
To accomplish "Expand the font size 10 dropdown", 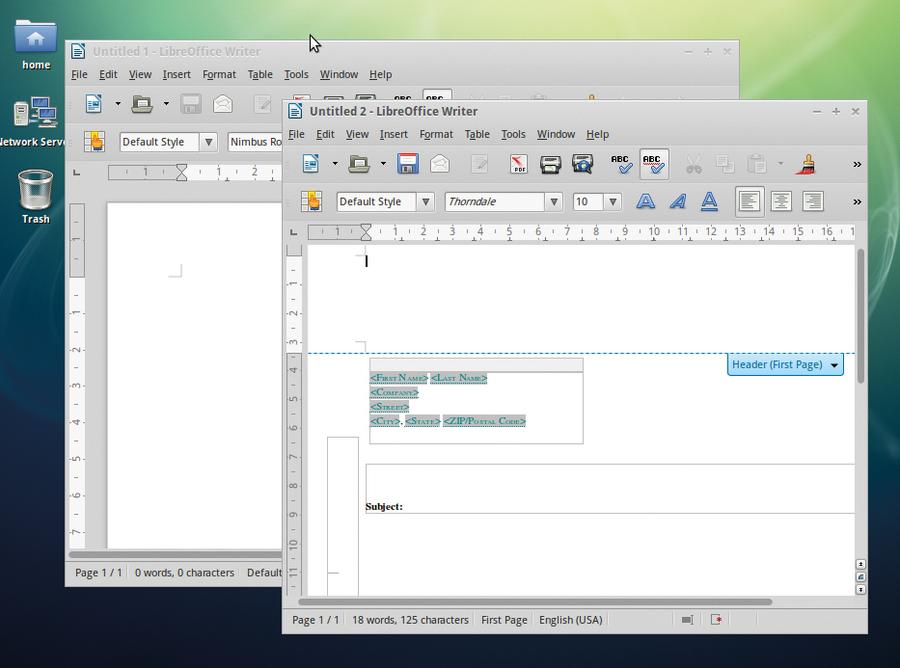I will pos(613,201).
